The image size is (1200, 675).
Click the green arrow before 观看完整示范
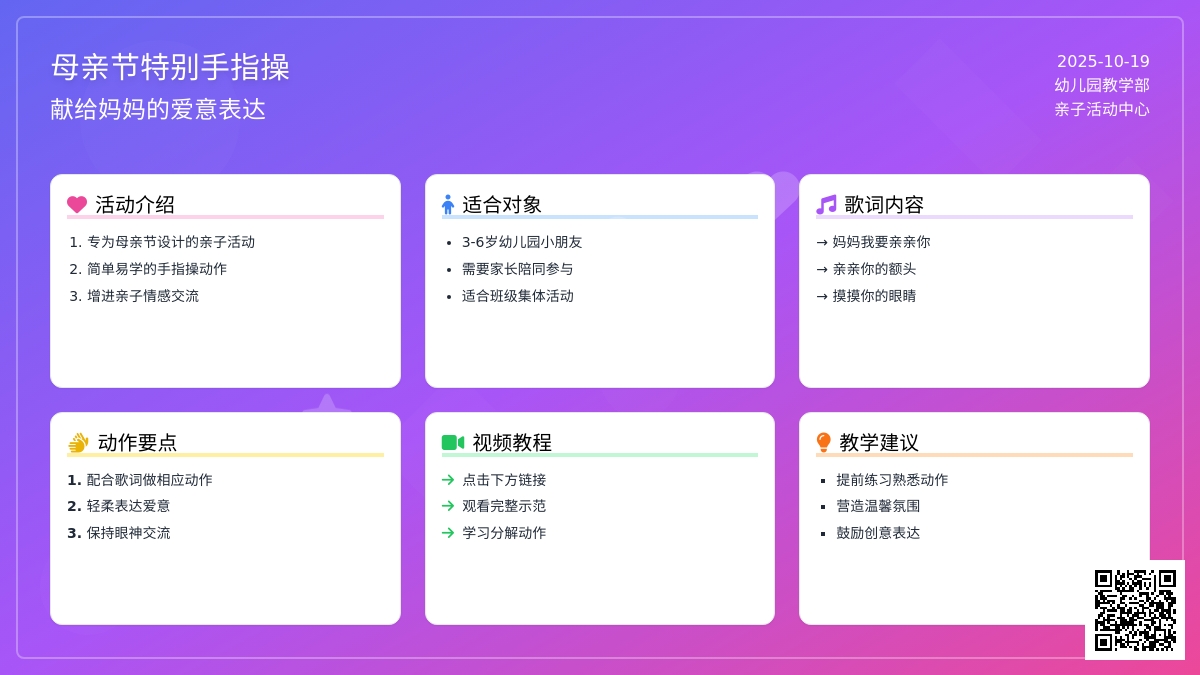pyautogui.click(x=448, y=506)
